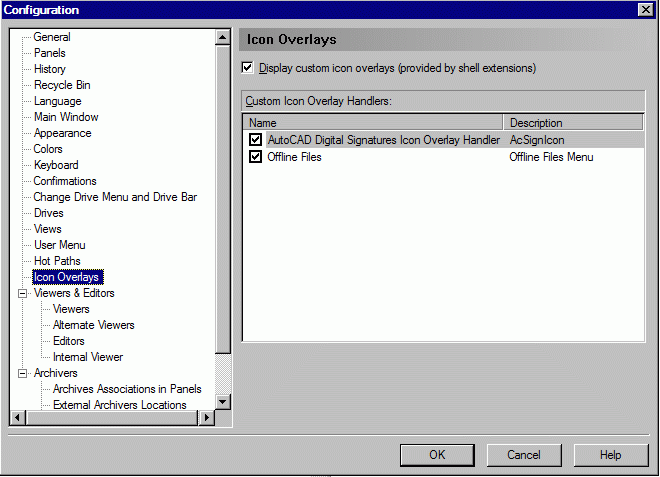Viewport: 660px width, 477px height.
Task: Select External Archivers Locations item
Action: coord(120,405)
